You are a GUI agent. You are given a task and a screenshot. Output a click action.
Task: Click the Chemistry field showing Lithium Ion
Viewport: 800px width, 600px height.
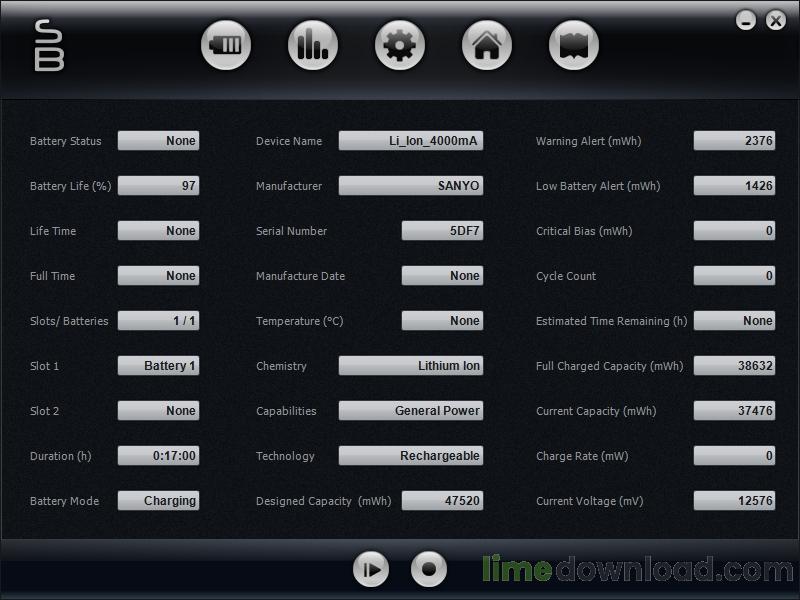[410, 366]
